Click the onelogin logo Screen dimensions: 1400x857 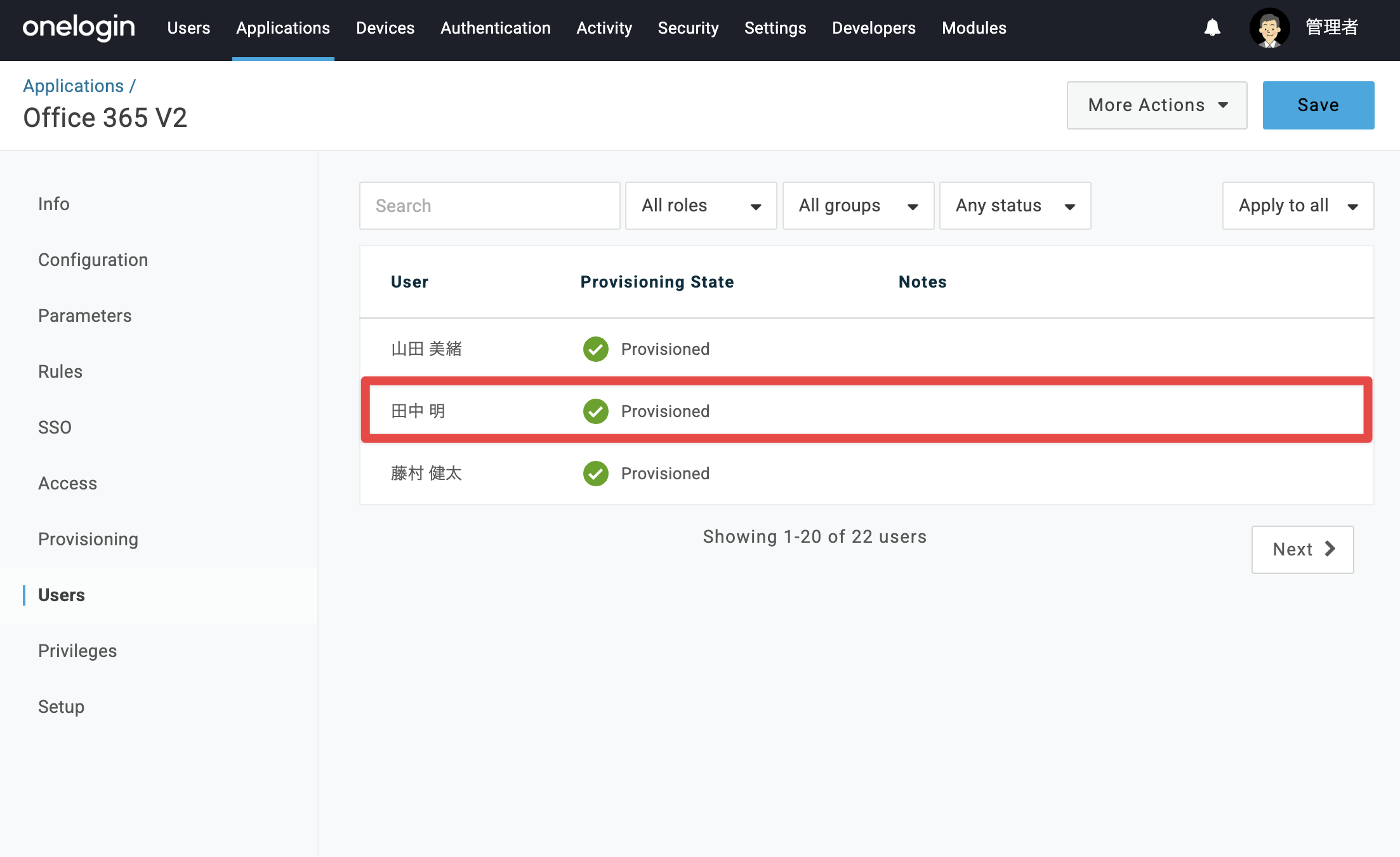[x=79, y=28]
